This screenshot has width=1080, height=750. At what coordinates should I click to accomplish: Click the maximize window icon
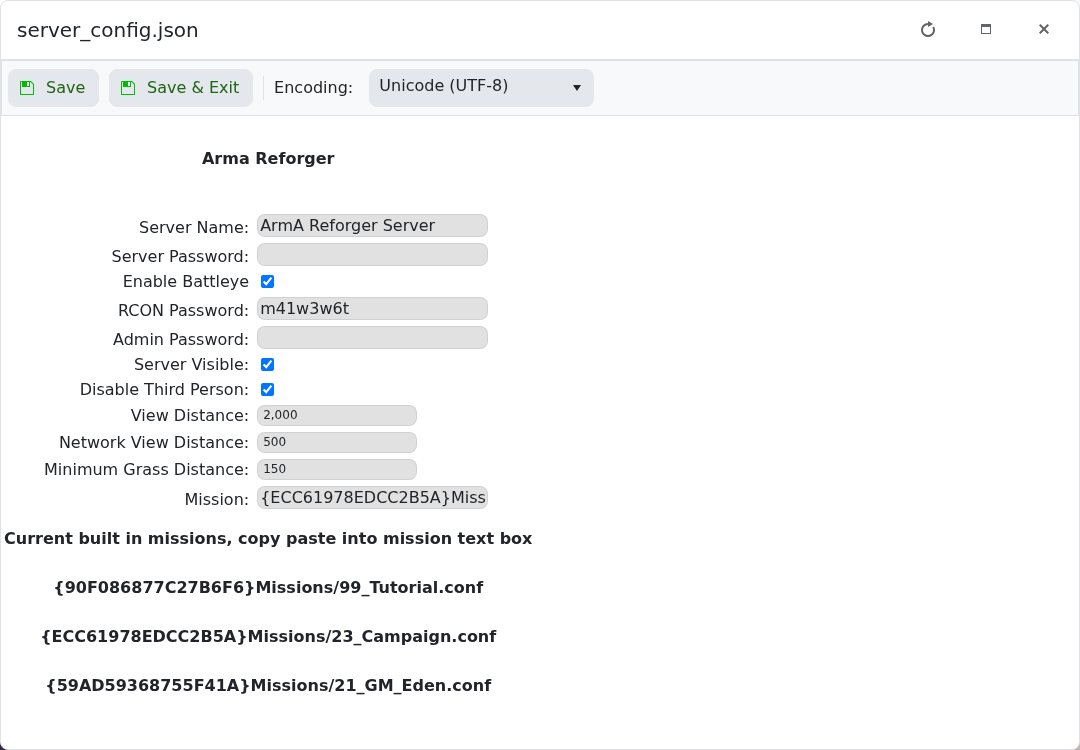pos(986,29)
